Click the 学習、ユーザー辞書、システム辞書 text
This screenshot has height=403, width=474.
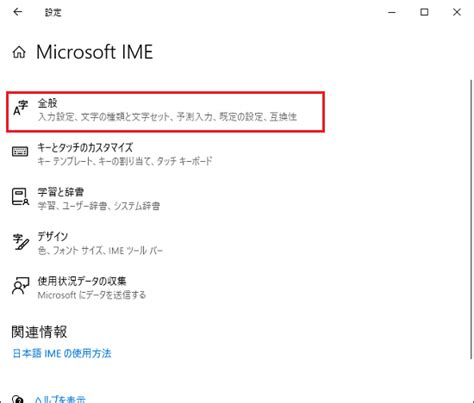pyautogui.click(x=99, y=206)
